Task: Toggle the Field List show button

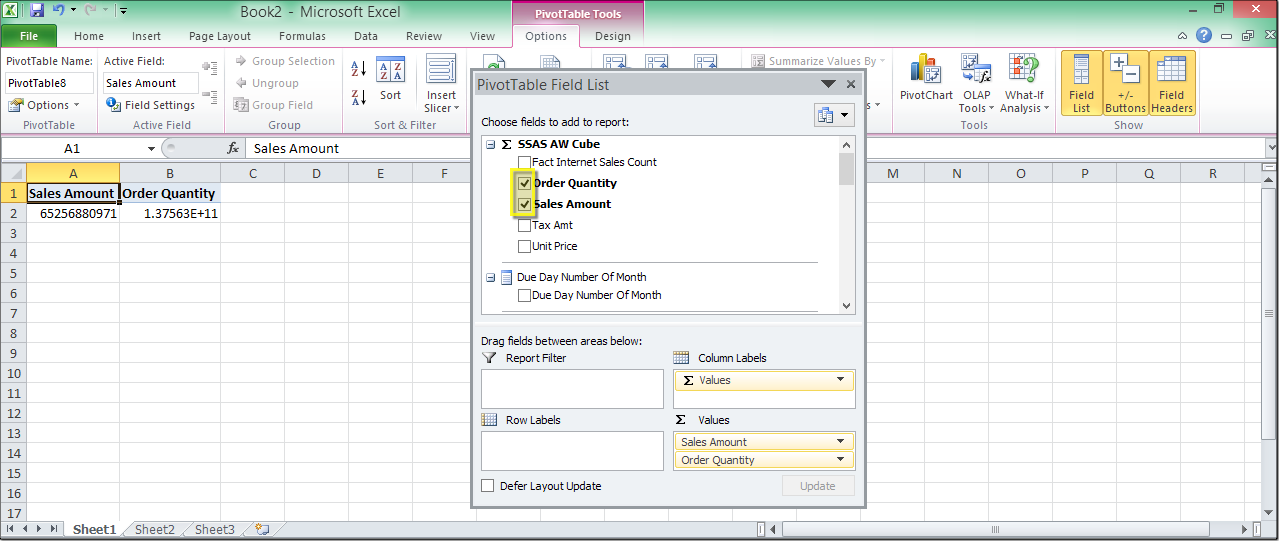Action: coord(1081,83)
